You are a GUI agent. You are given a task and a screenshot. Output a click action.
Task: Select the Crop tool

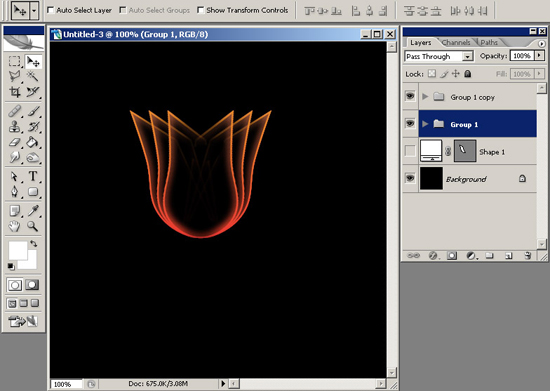[x=14, y=92]
